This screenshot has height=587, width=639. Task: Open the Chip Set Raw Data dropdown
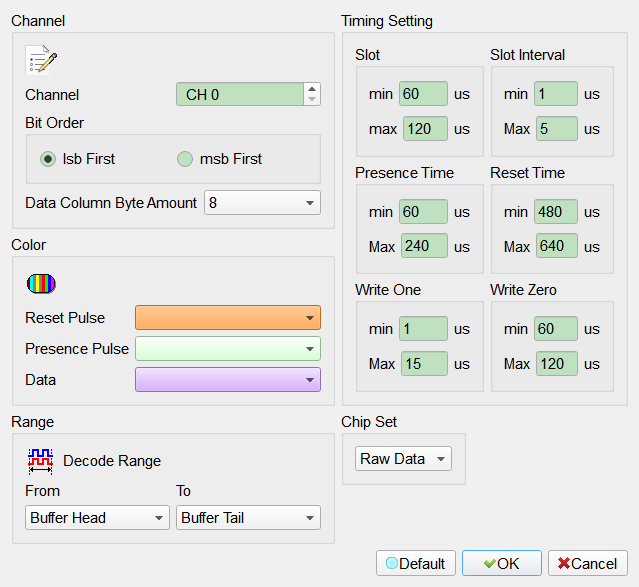click(x=403, y=459)
